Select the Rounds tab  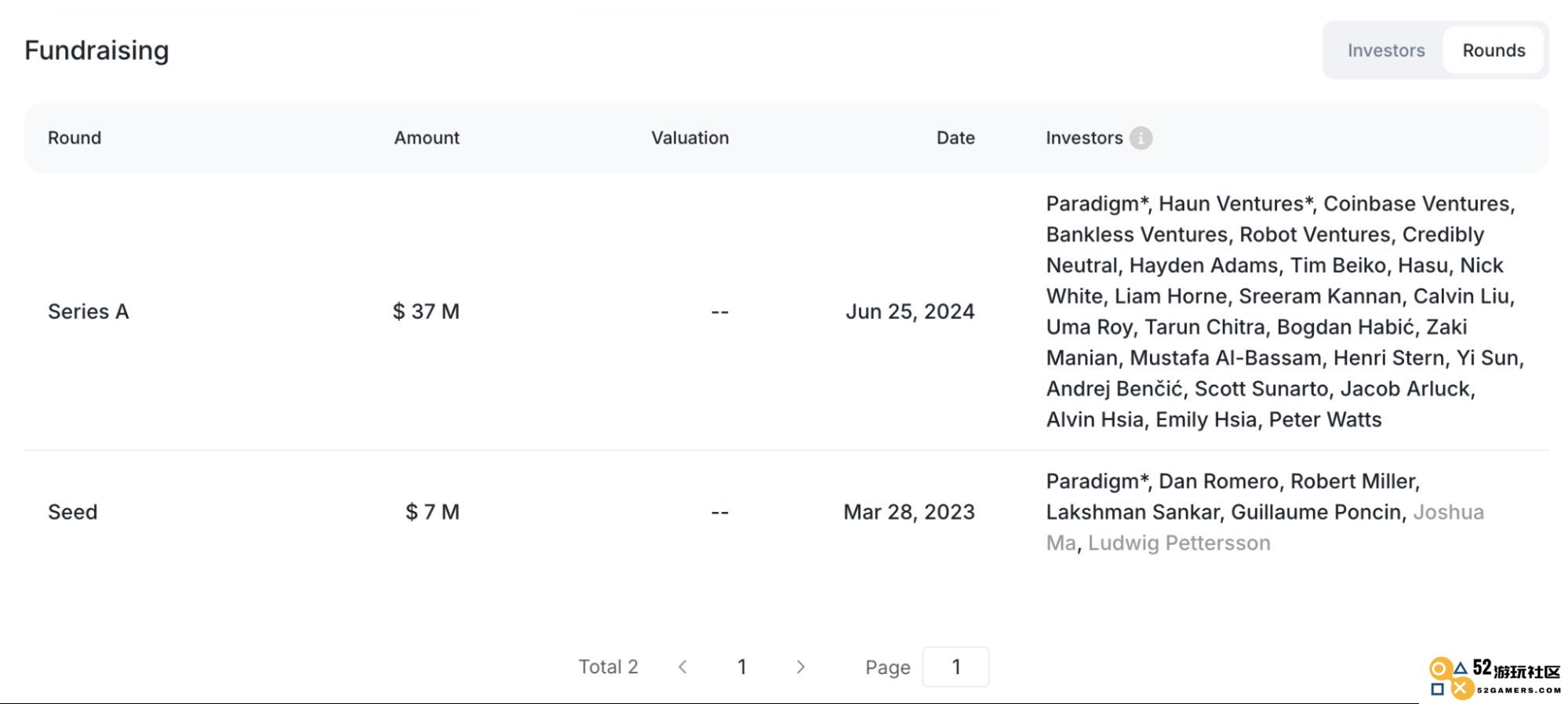pos(1493,50)
